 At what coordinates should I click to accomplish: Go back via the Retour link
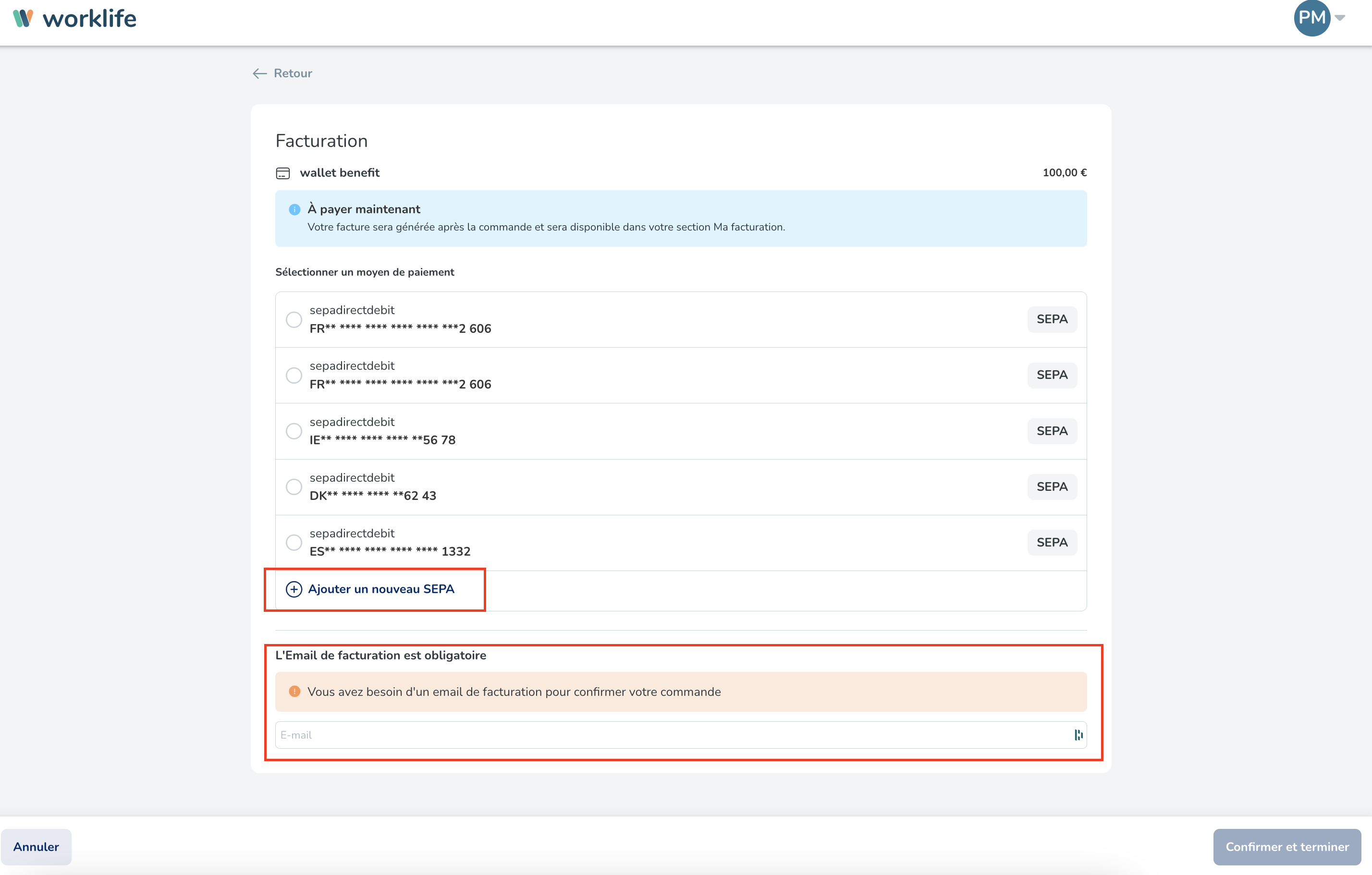point(293,73)
